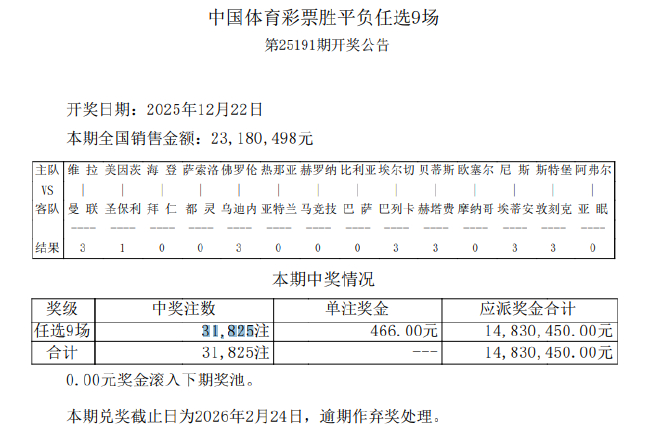Screen dimensions: 650x430
Task: Click away team 赫塔费
Action: [x=436, y=209]
